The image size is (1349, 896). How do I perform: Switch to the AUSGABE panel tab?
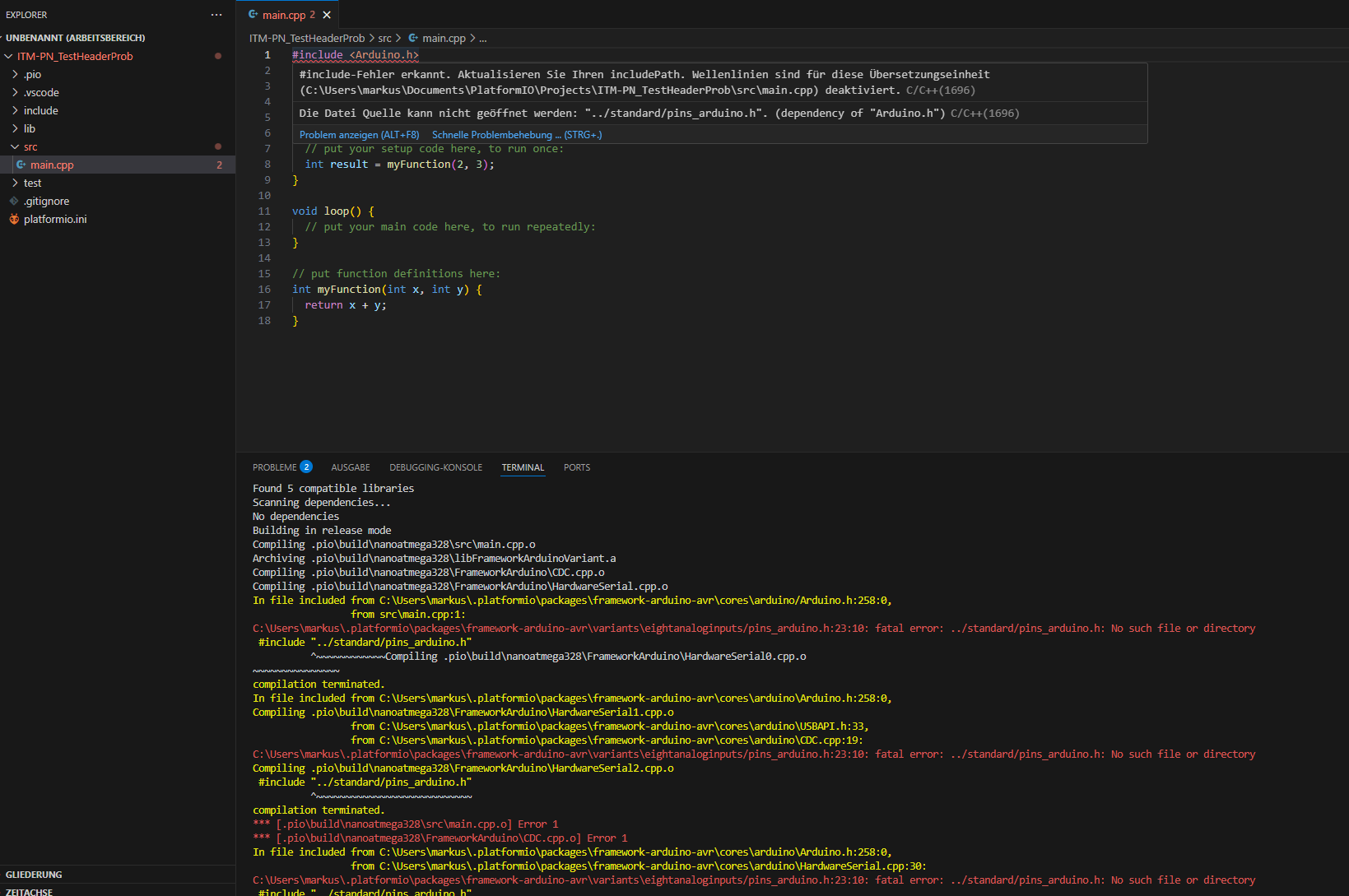point(351,467)
